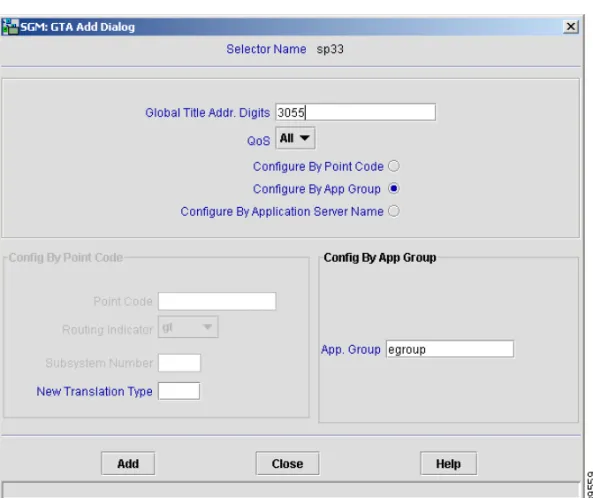Click the Config By App Group heading
This screenshot has height=498, width=593.
[x=380, y=258]
